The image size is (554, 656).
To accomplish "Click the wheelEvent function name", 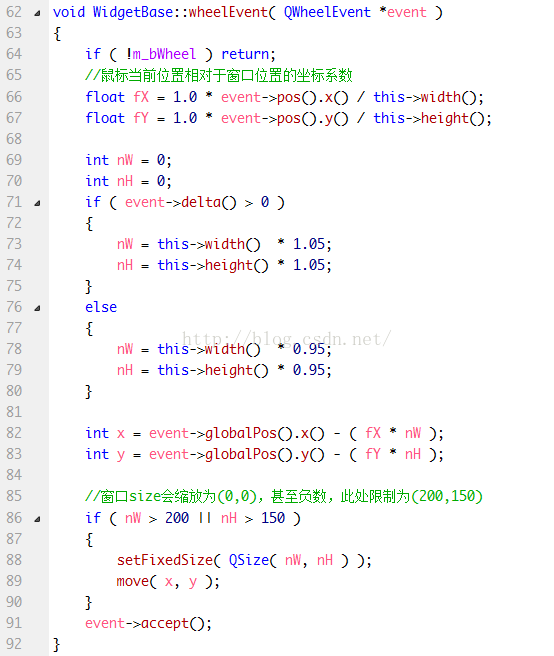I will pyautogui.click(x=228, y=12).
